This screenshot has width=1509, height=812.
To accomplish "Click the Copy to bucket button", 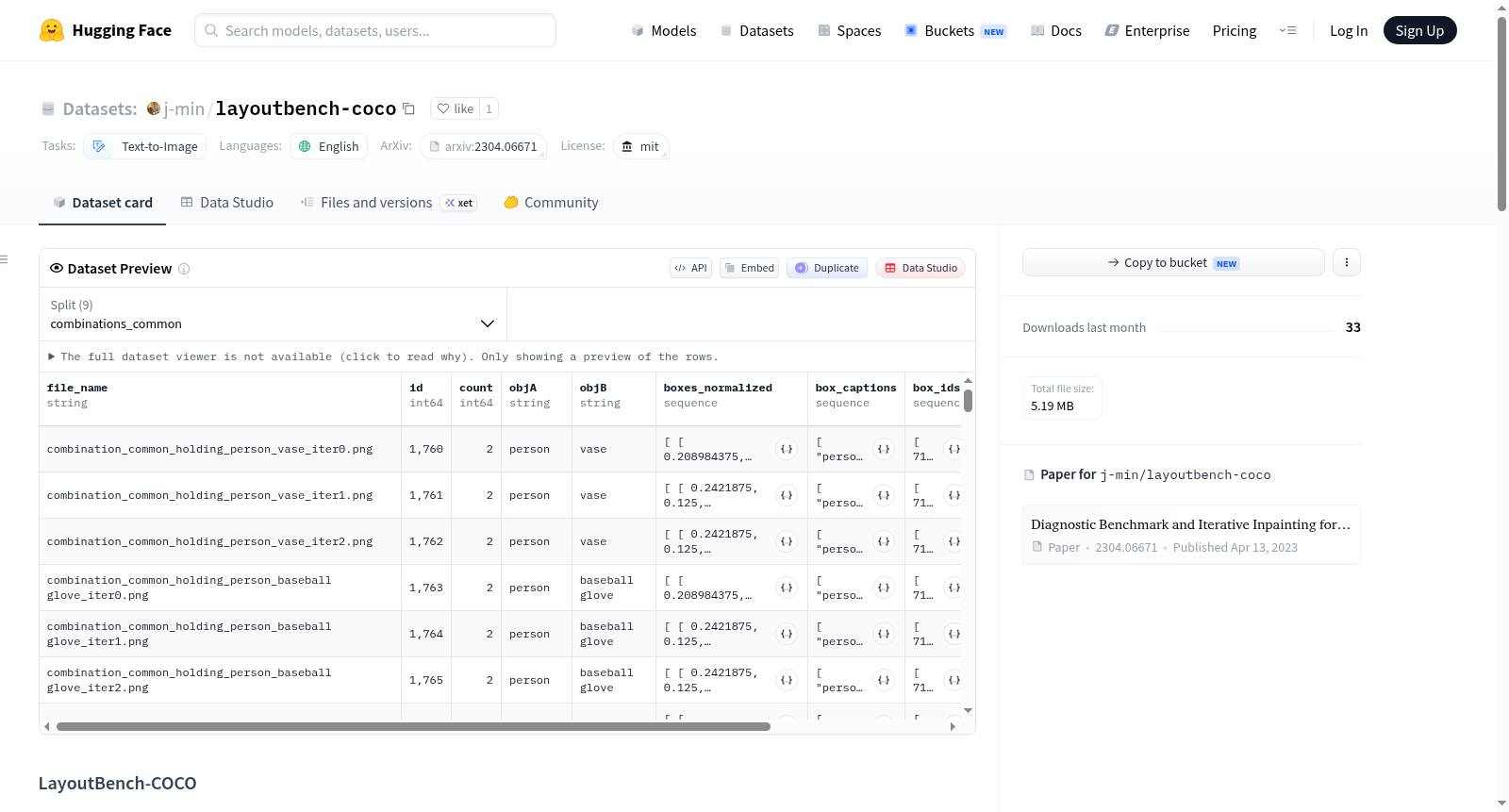I will [x=1173, y=262].
